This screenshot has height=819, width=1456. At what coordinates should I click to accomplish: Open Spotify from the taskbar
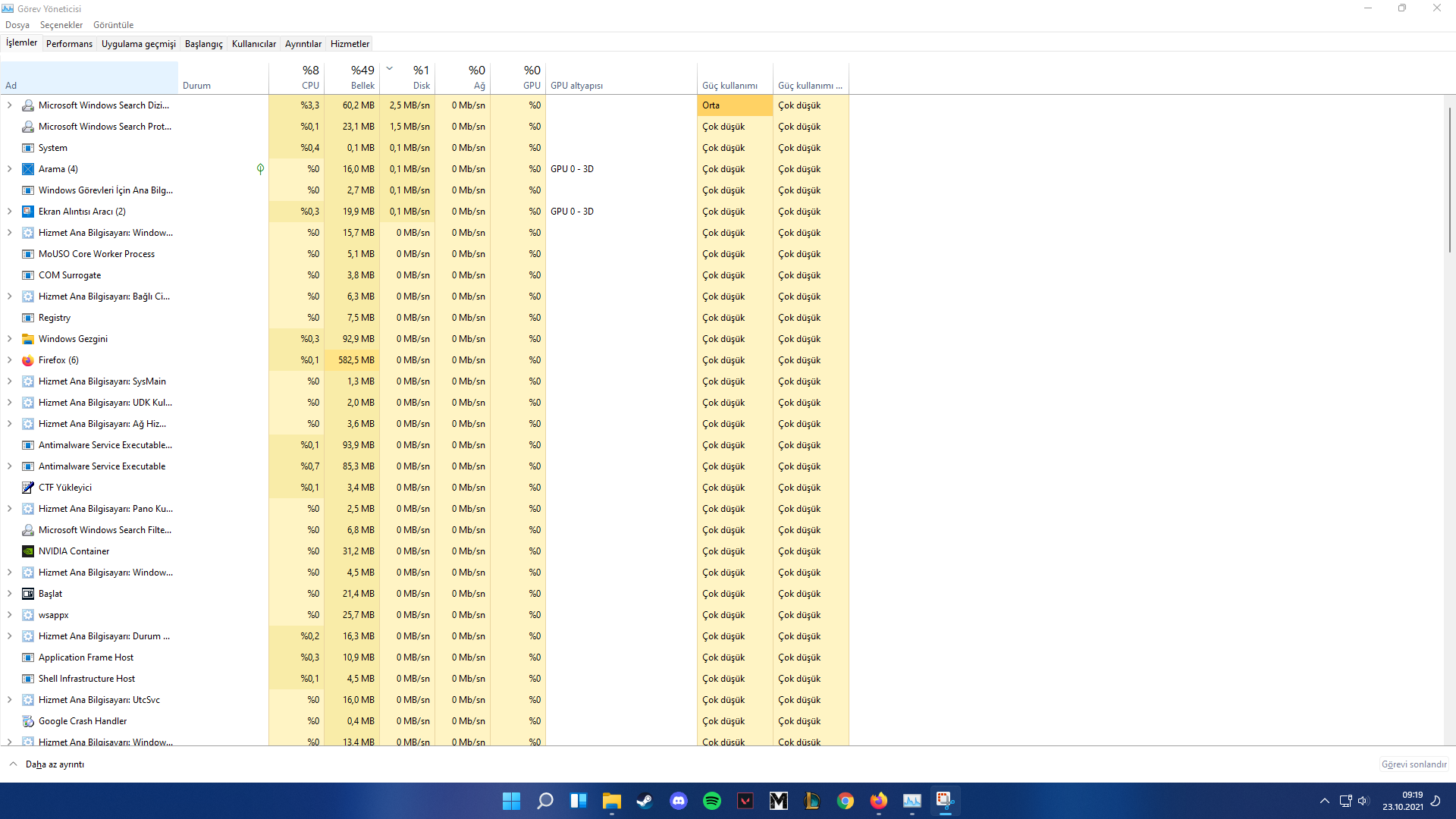[x=712, y=801]
